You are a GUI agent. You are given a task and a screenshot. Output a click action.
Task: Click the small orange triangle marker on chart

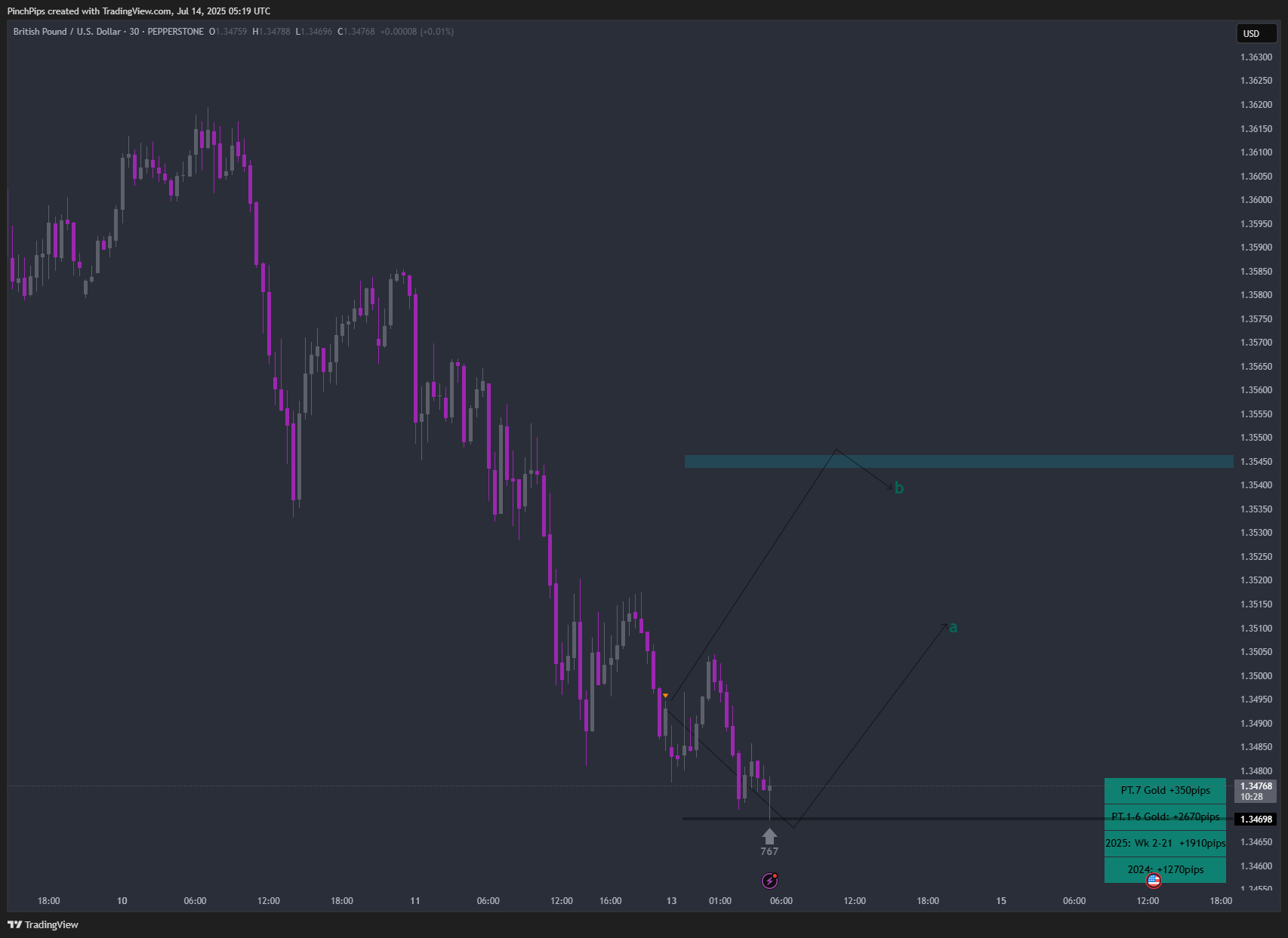click(665, 695)
